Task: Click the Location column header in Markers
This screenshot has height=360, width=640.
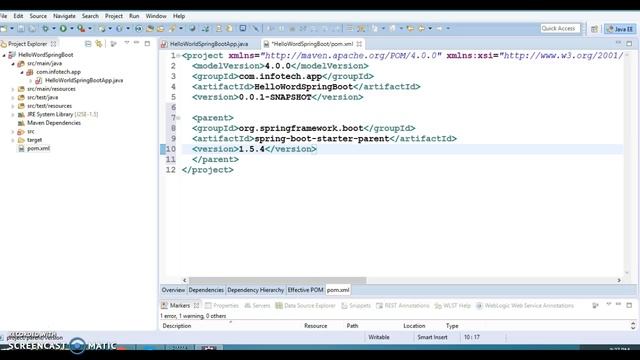Action: tap(414, 326)
